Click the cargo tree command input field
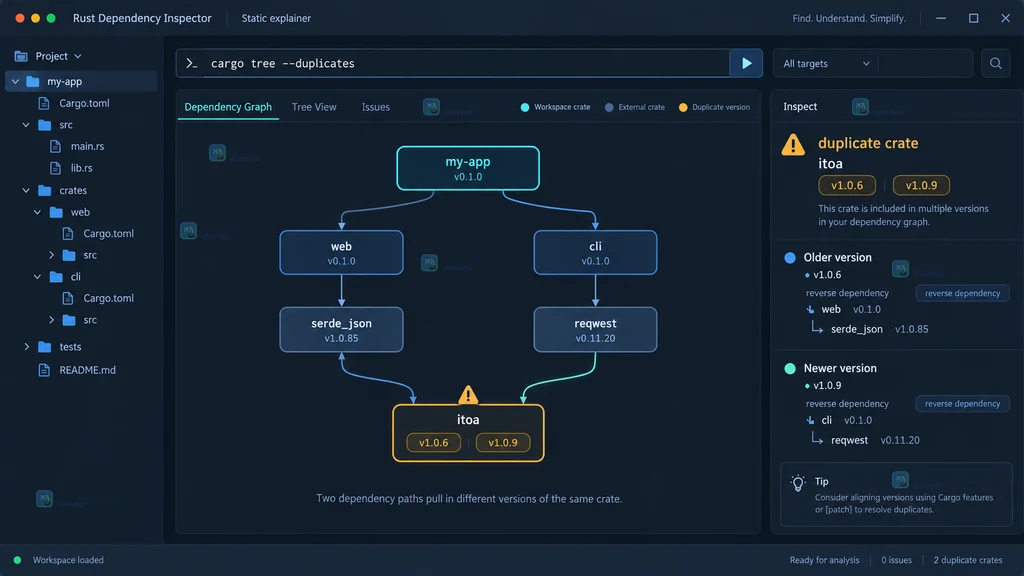 point(467,63)
